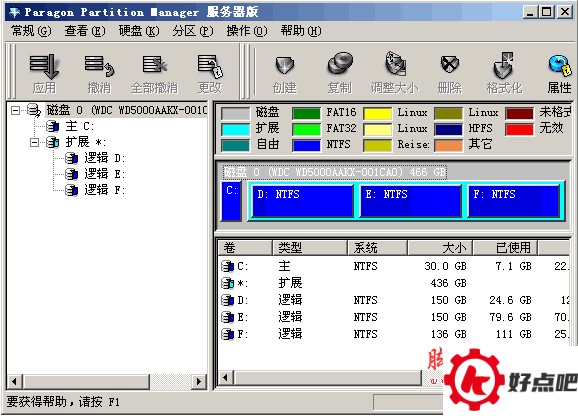The width and height of the screenshot is (578, 416).
Task: Click the 删除 (Delete) partition icon
Action: tap(450, 64)
